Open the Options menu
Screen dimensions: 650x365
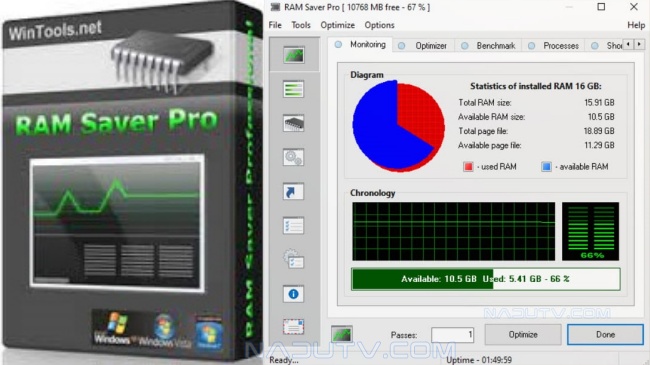379,25
